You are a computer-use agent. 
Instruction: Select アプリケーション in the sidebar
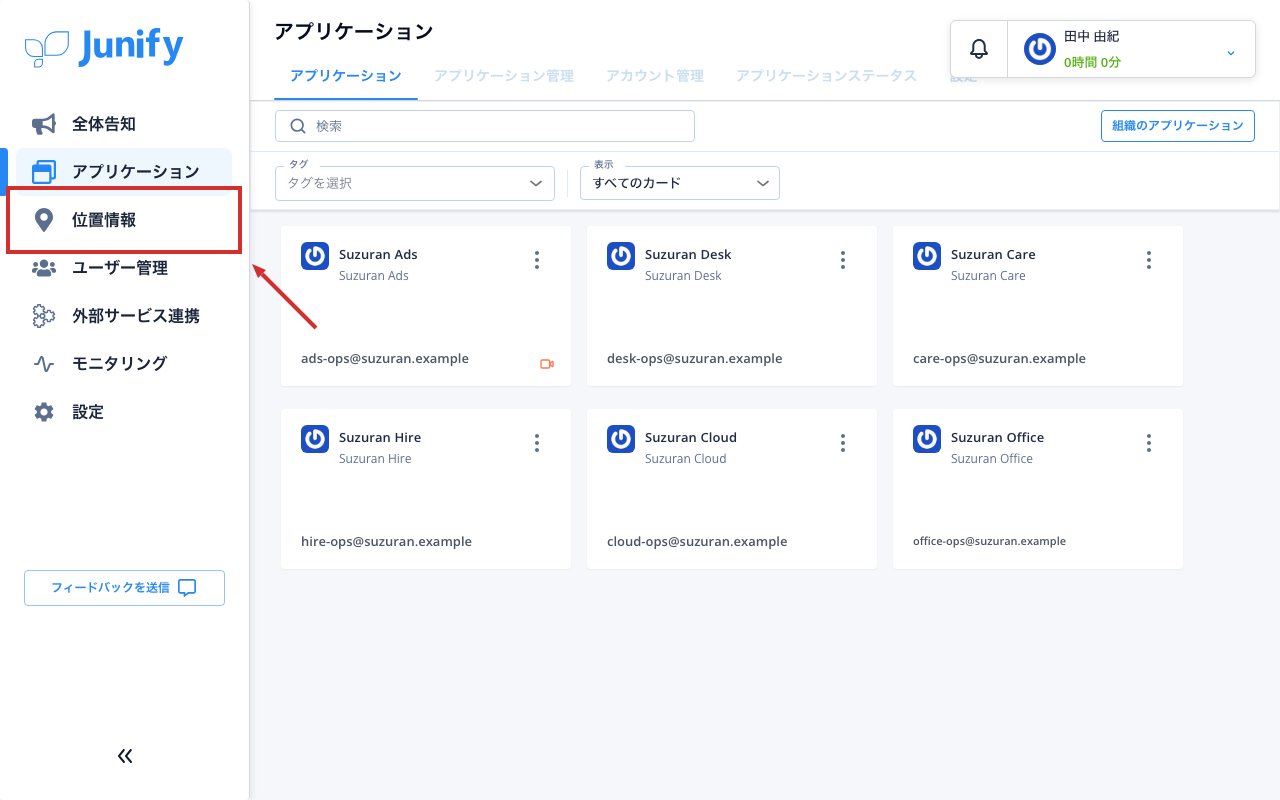(x=124, y=172)
